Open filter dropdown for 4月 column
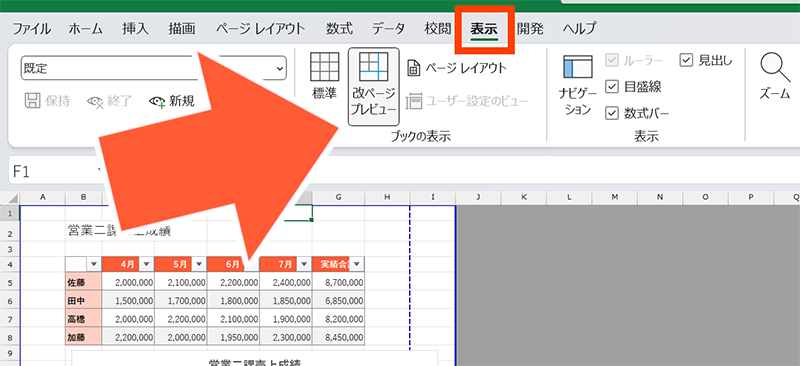The image size is (800, 366). pyautogui.click(x=146, y=264)
